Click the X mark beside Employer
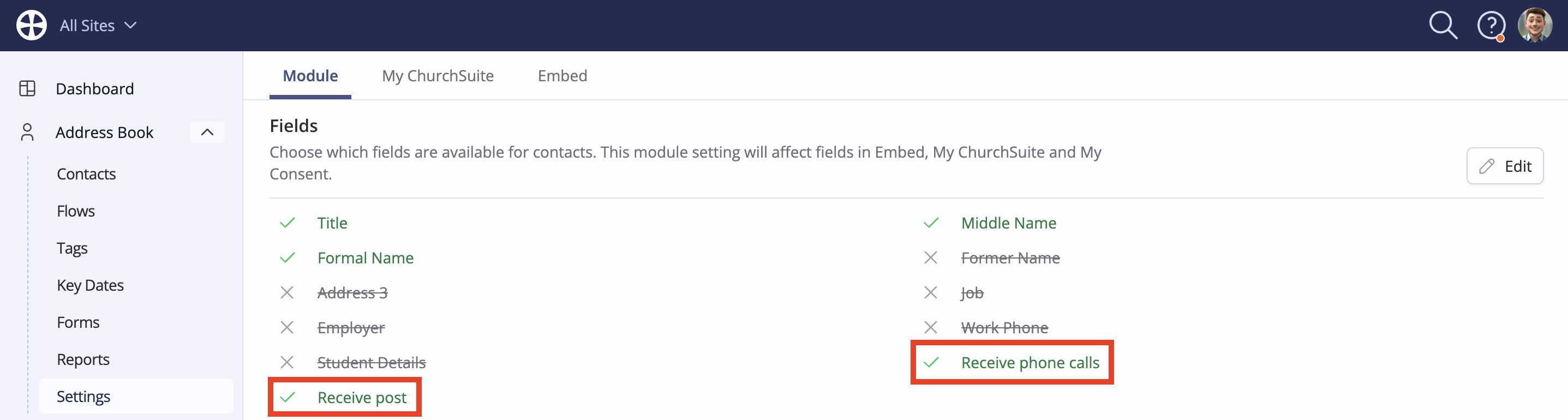 [286, 327]
